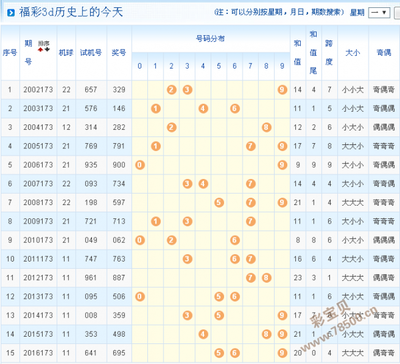
Task: Click the blue arrow icon beside the page title
Action: coord(11,13)
